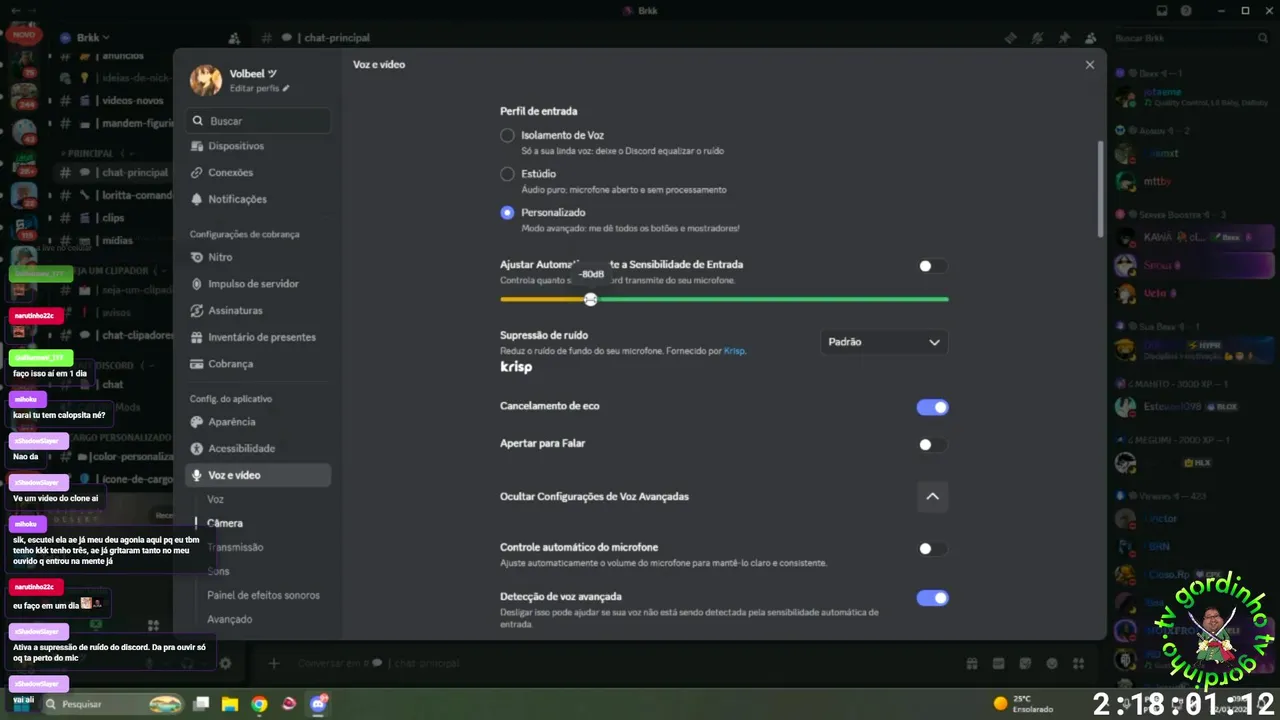
Task: Click the input sensitivity slider handle
Action: click(591, 299)
